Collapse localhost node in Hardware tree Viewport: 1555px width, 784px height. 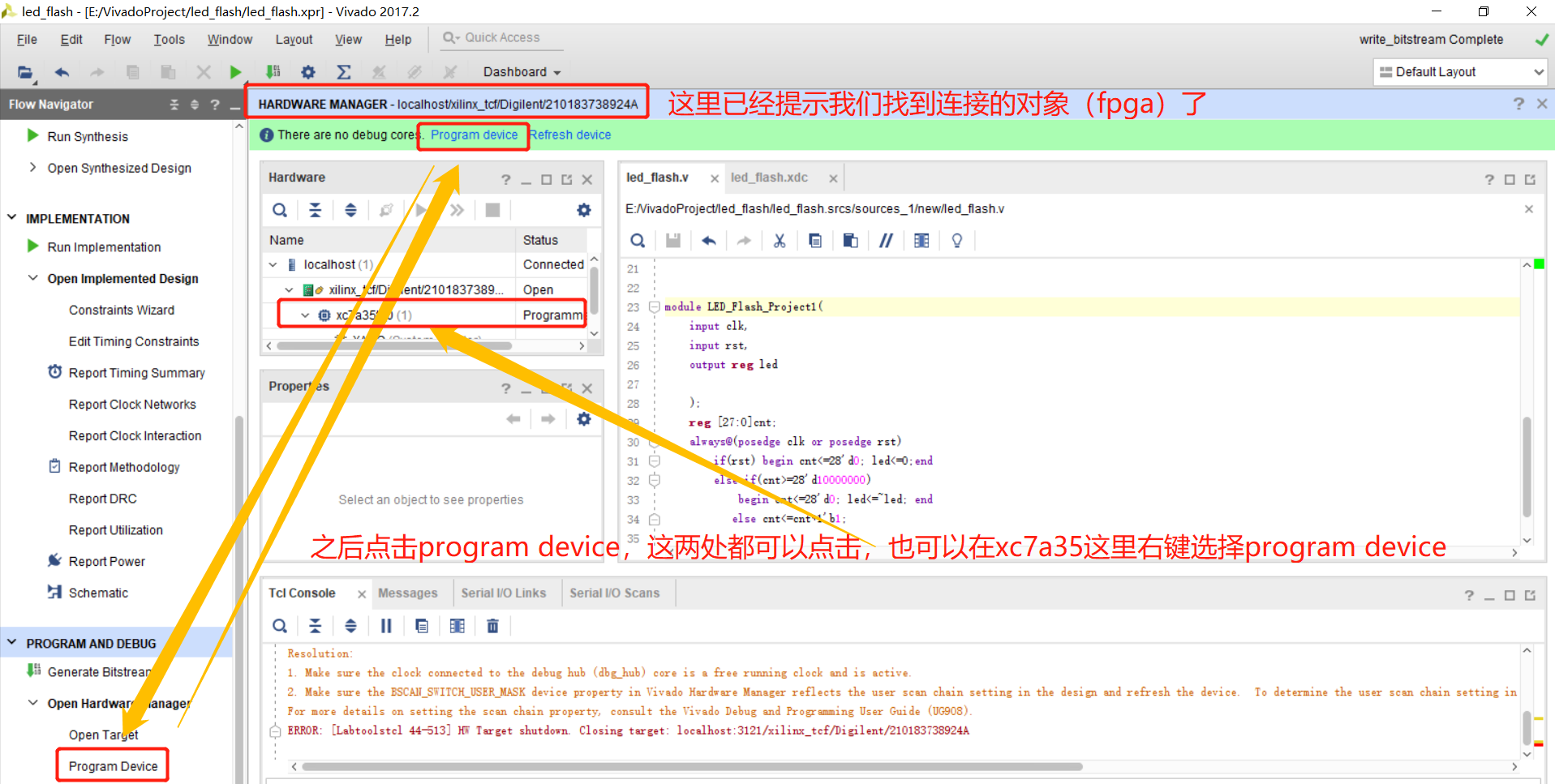[273, 264]
